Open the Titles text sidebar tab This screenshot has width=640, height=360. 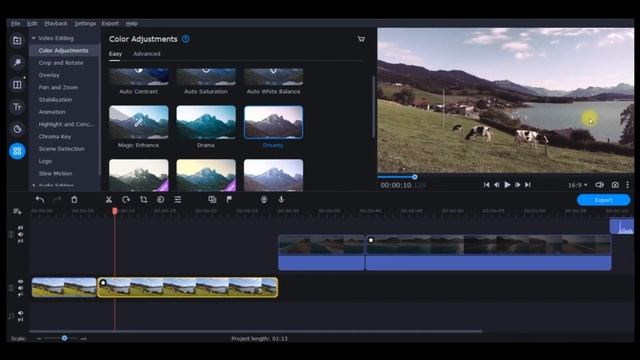(17, 107)
